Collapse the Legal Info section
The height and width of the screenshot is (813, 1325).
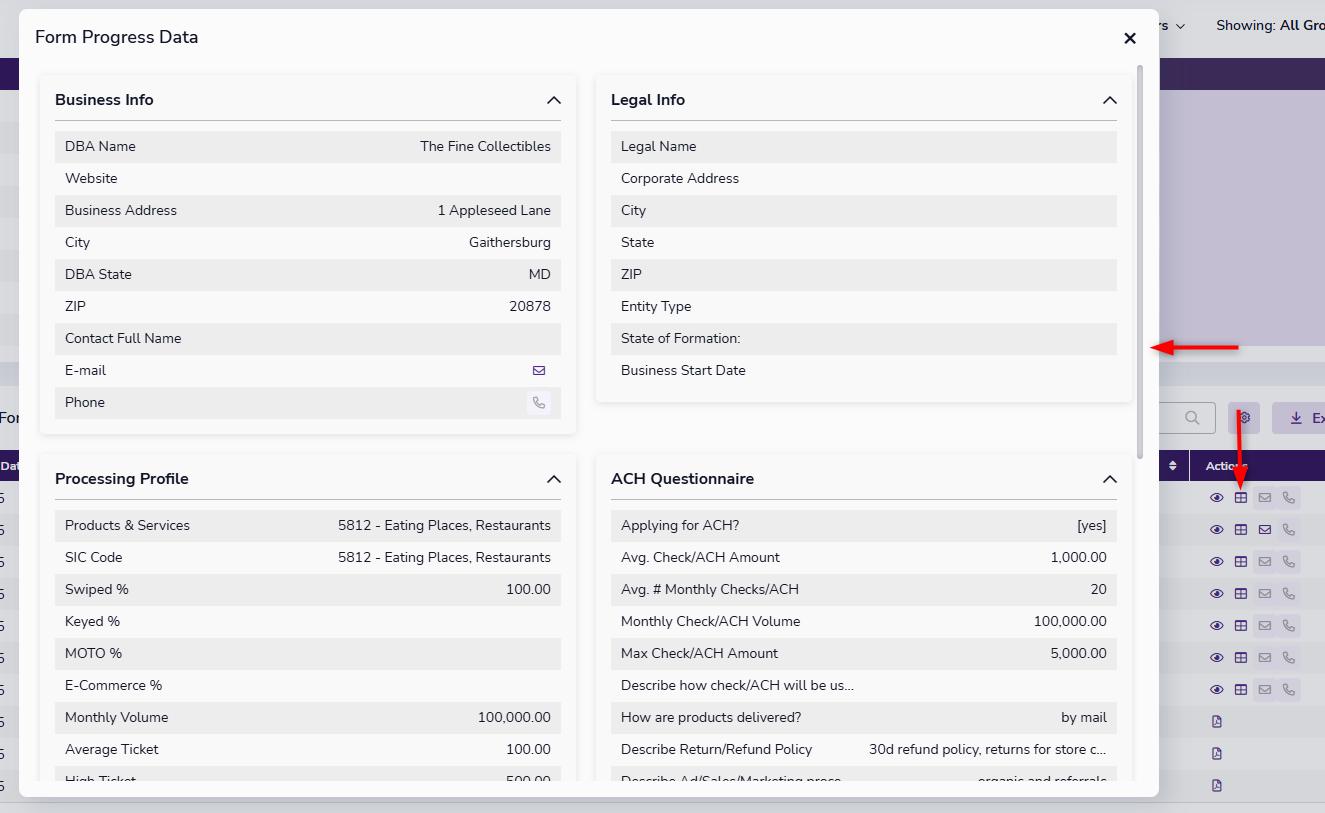(1109, 100)
